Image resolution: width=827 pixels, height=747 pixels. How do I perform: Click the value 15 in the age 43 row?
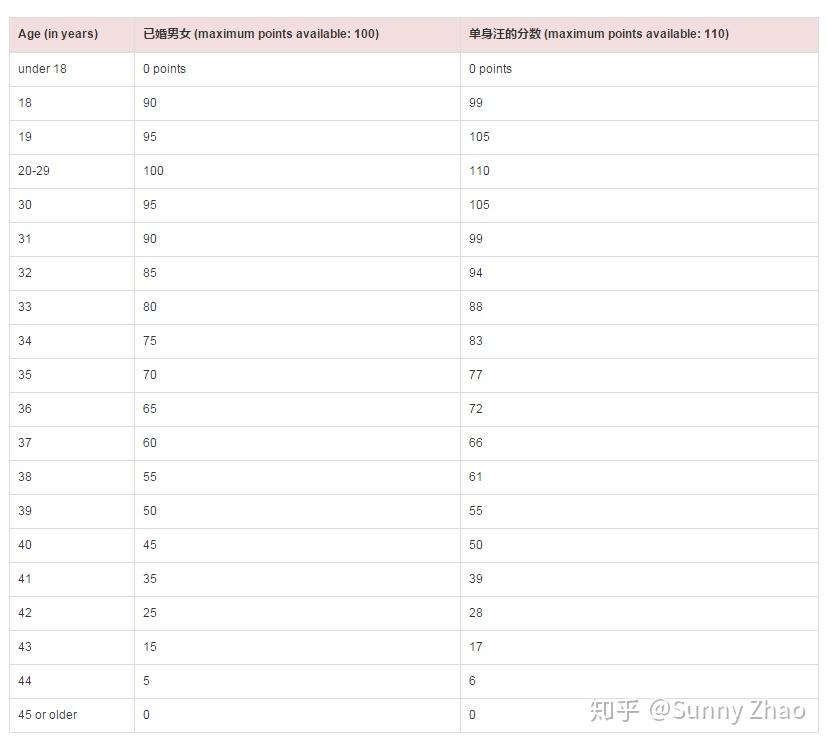pyautogui.click(x=150, y=647)
